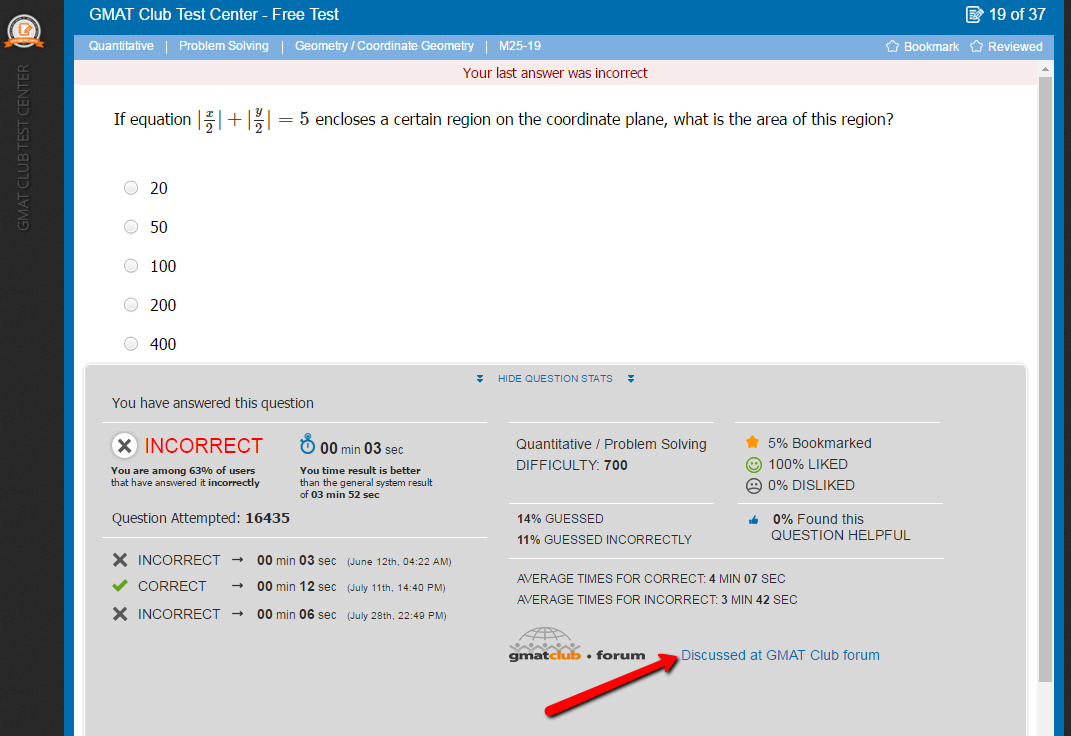
Task: Collapse stats with Hide Question Stats
Action: 555,379
